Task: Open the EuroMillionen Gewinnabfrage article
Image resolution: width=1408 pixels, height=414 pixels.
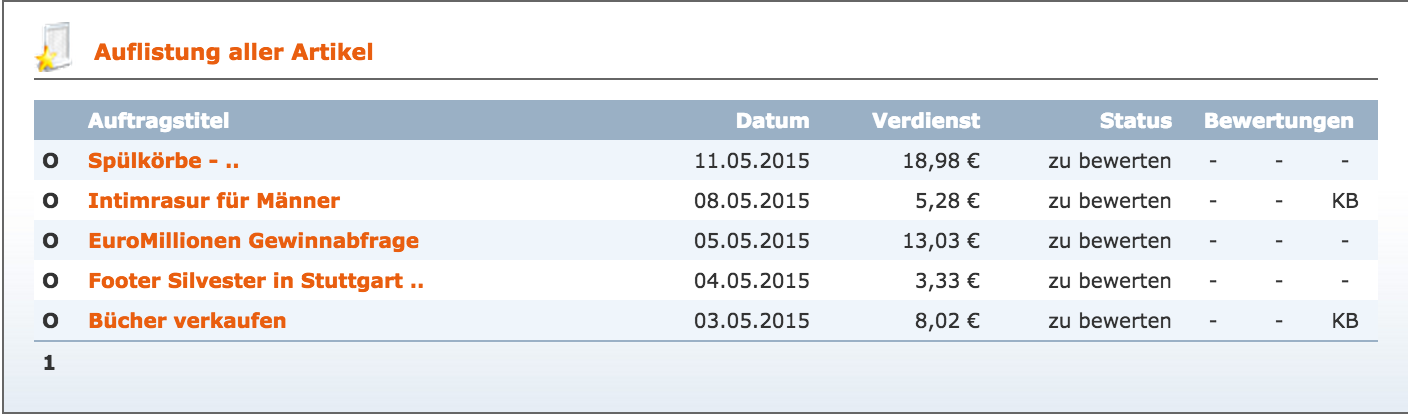Action: 253,241
